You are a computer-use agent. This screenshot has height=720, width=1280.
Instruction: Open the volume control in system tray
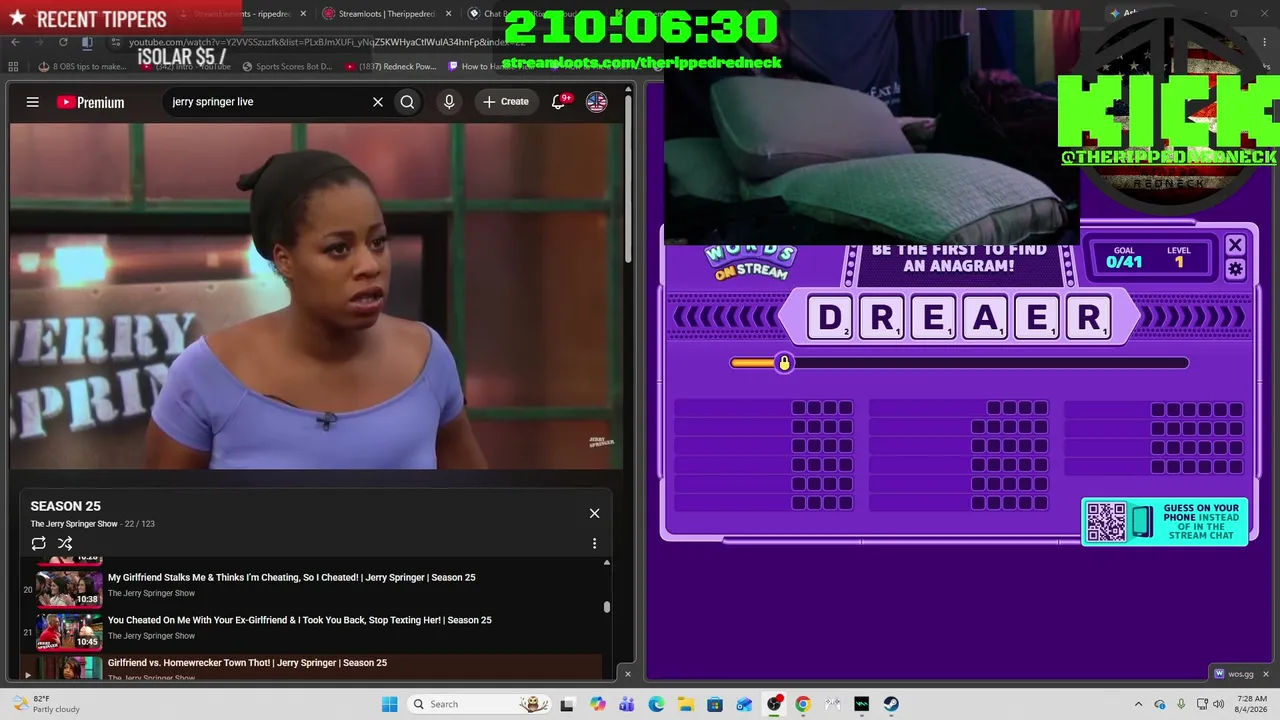click(1218, 704)
